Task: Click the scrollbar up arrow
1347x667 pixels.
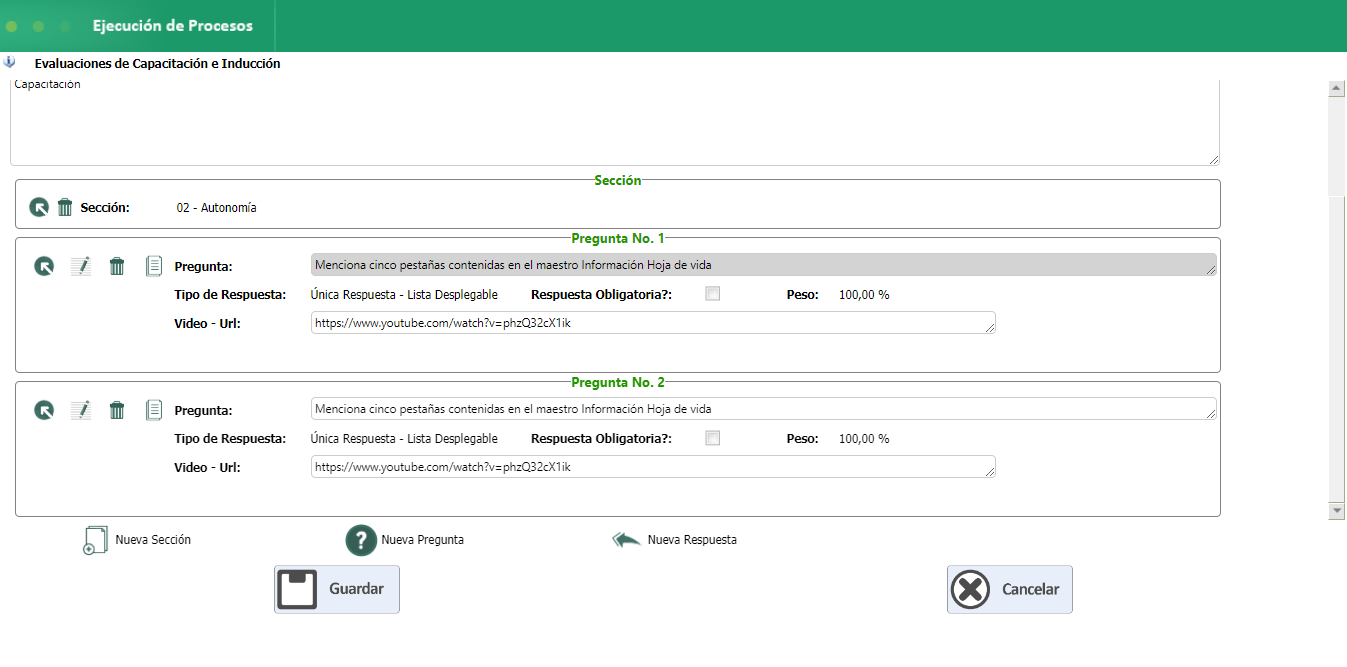Action: (x=1336, y=88)
